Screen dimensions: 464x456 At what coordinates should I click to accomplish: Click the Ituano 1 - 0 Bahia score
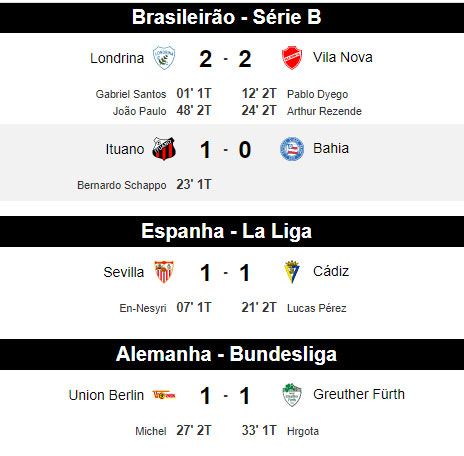[x=225, y=150]
